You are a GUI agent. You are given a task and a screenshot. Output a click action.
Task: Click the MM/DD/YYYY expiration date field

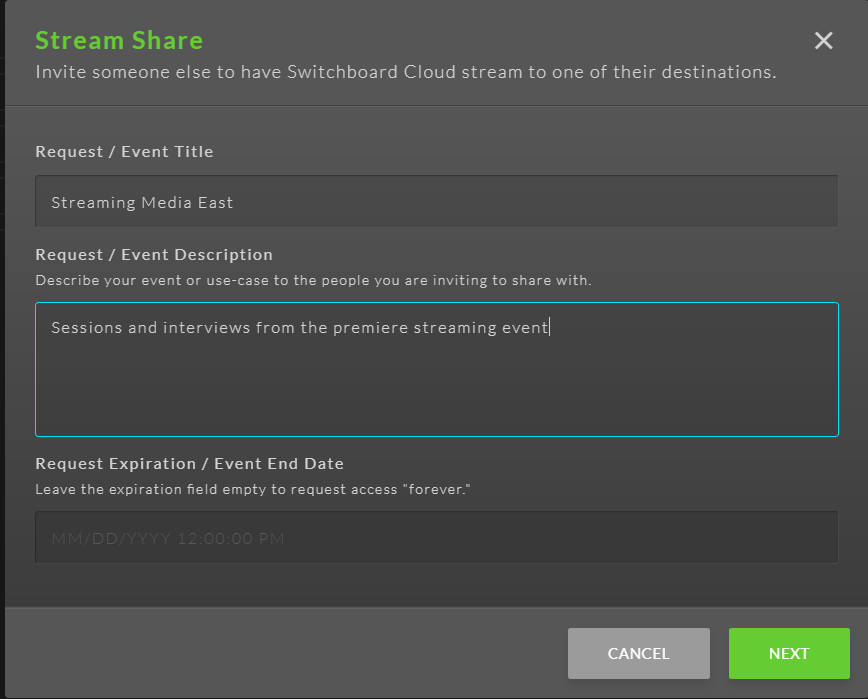pyautogui.click(x=436, y=537)
